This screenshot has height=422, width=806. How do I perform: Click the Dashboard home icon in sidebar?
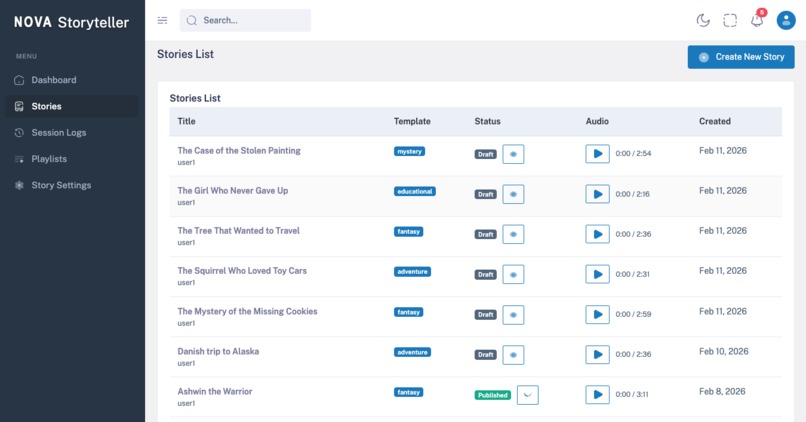19,80
